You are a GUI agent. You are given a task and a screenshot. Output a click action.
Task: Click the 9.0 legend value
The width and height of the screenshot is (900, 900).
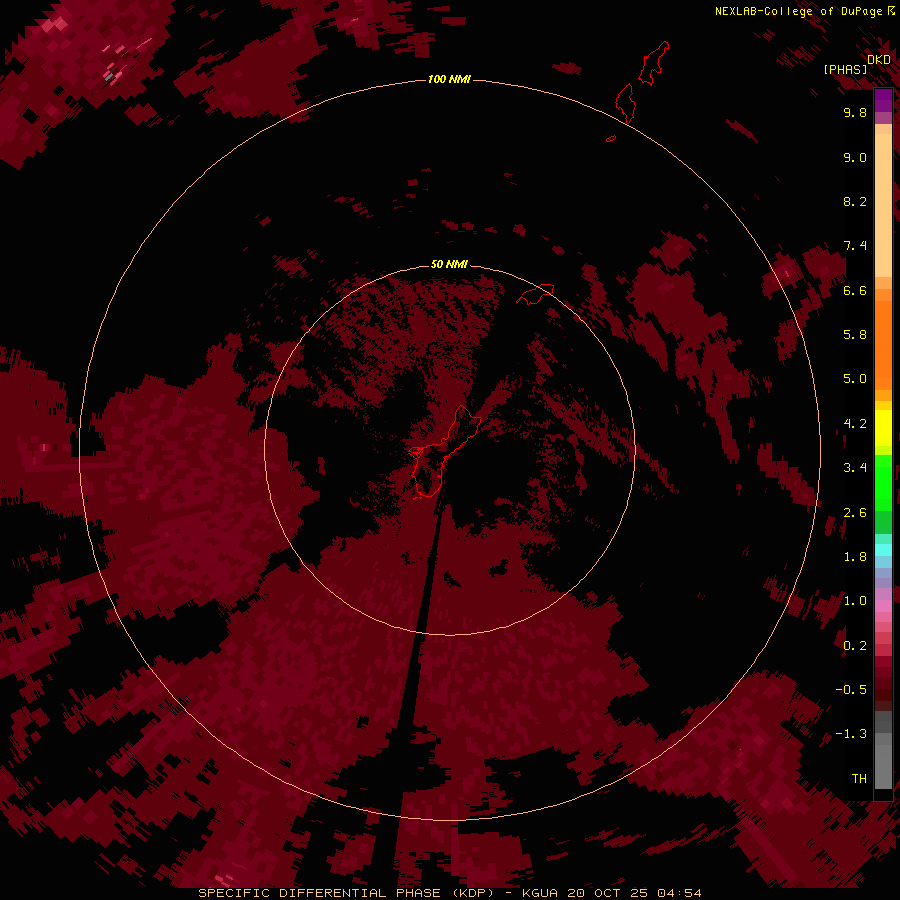click(855, 157)
